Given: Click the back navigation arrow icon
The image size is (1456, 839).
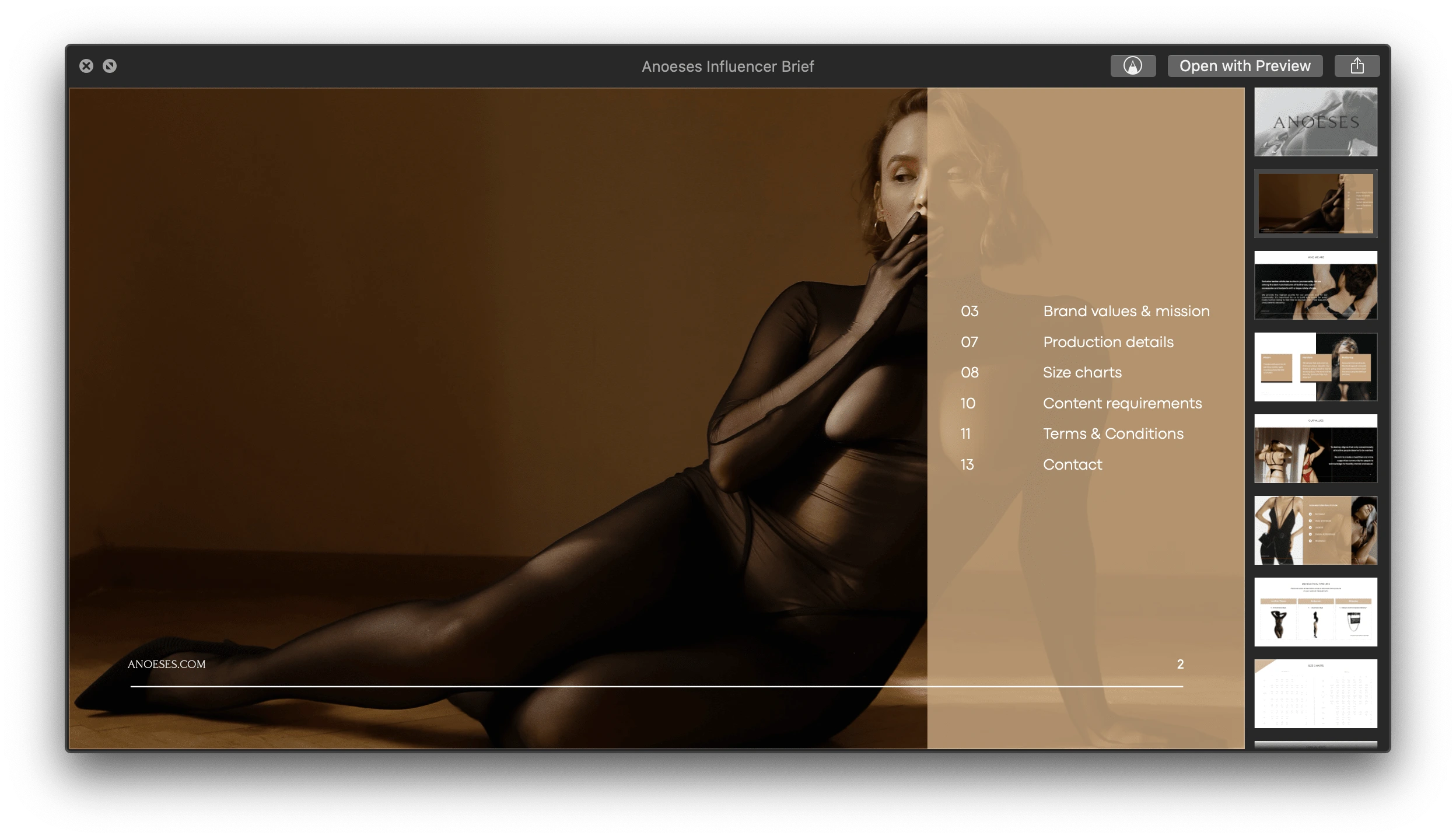Looking at the screenshot, I should pyautogui.click(x=110, y=66).
